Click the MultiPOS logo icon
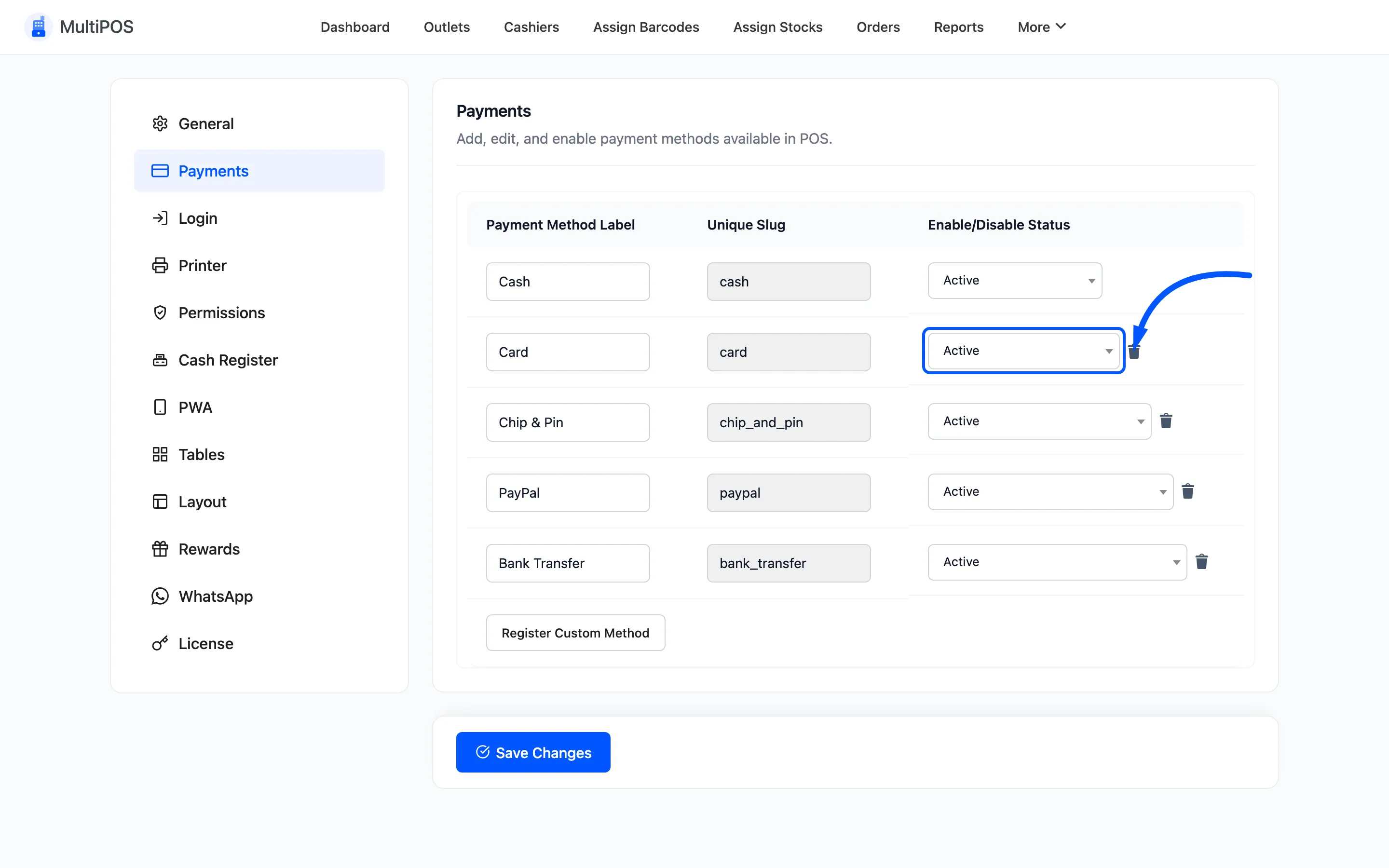Viewport: 1389px width, 868px height. (39, 27)
